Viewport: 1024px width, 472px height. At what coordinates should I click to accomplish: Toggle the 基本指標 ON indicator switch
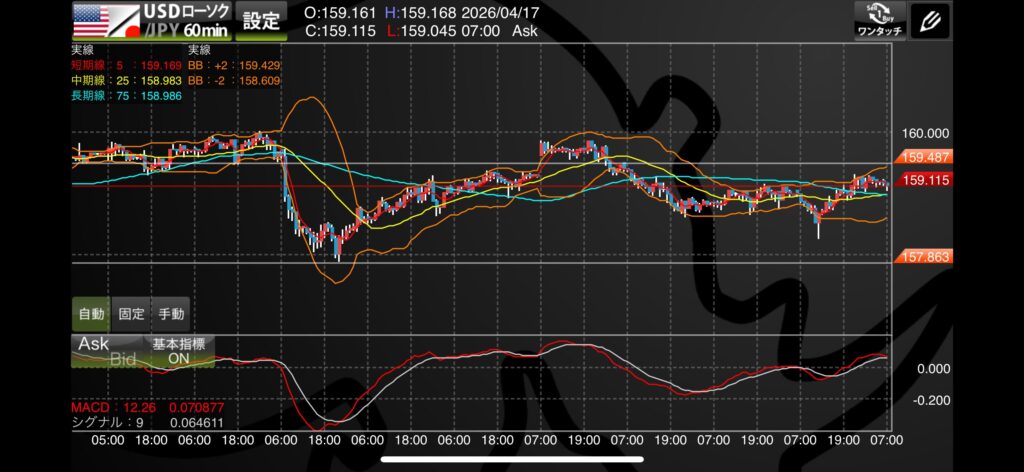point(178,351)
